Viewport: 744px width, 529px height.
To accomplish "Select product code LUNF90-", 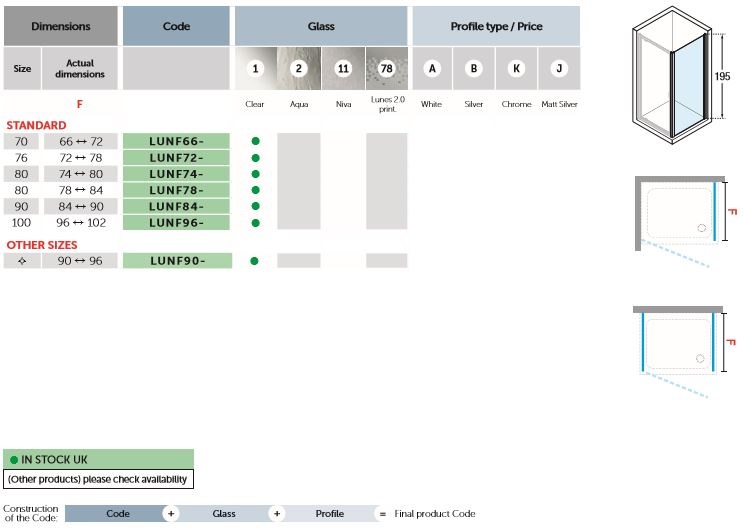I will [x=177, y=260].
